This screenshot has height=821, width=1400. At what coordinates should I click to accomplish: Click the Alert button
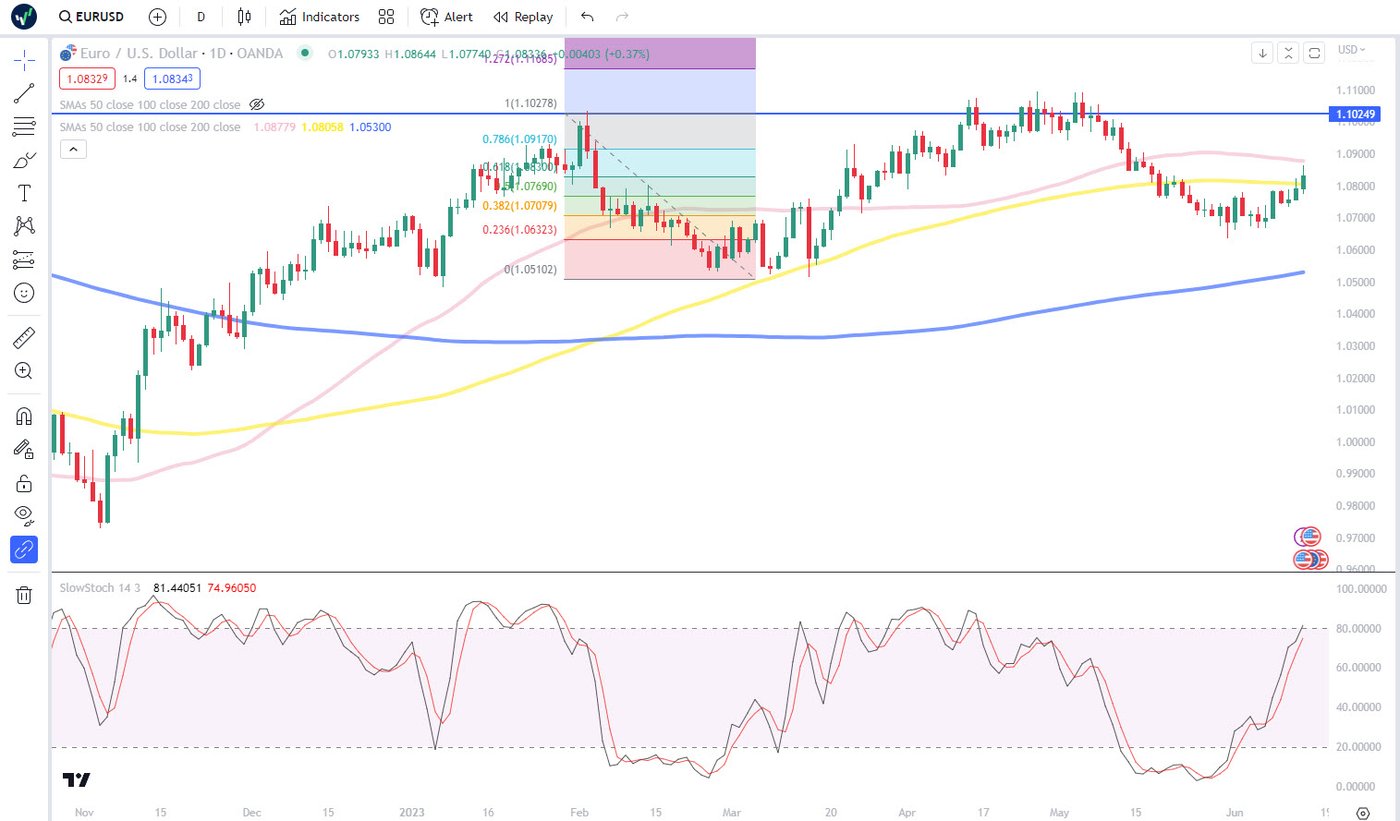[x=447, y=17]
